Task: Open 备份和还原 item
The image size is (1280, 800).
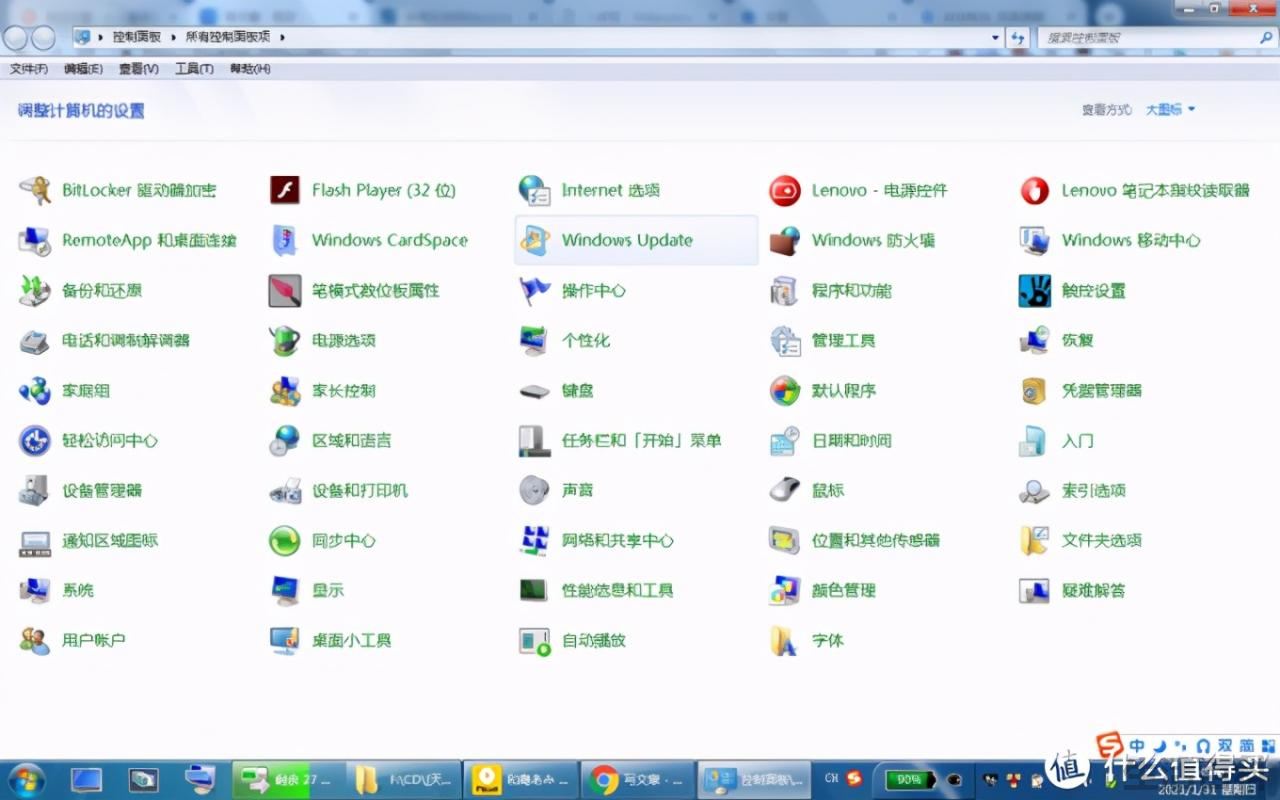Action: coord(81,290)
